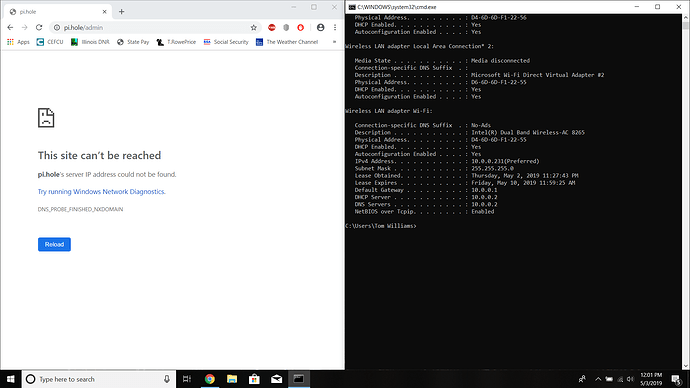The height and width of the screenshot is (388, 690).
Task: Open Apps bookmarks shortcut
Action: (x=18, y=42)
